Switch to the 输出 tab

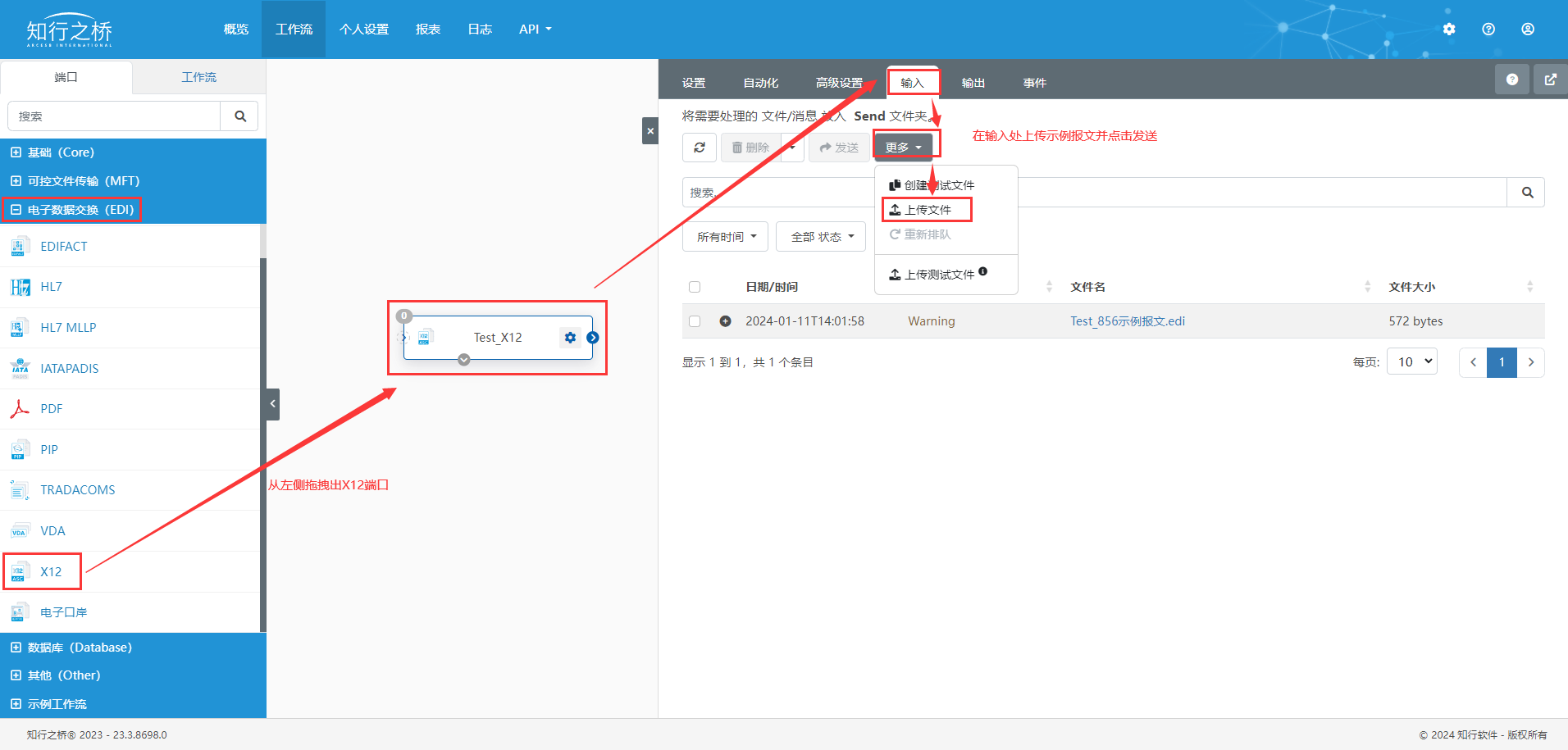click(973, 83)
